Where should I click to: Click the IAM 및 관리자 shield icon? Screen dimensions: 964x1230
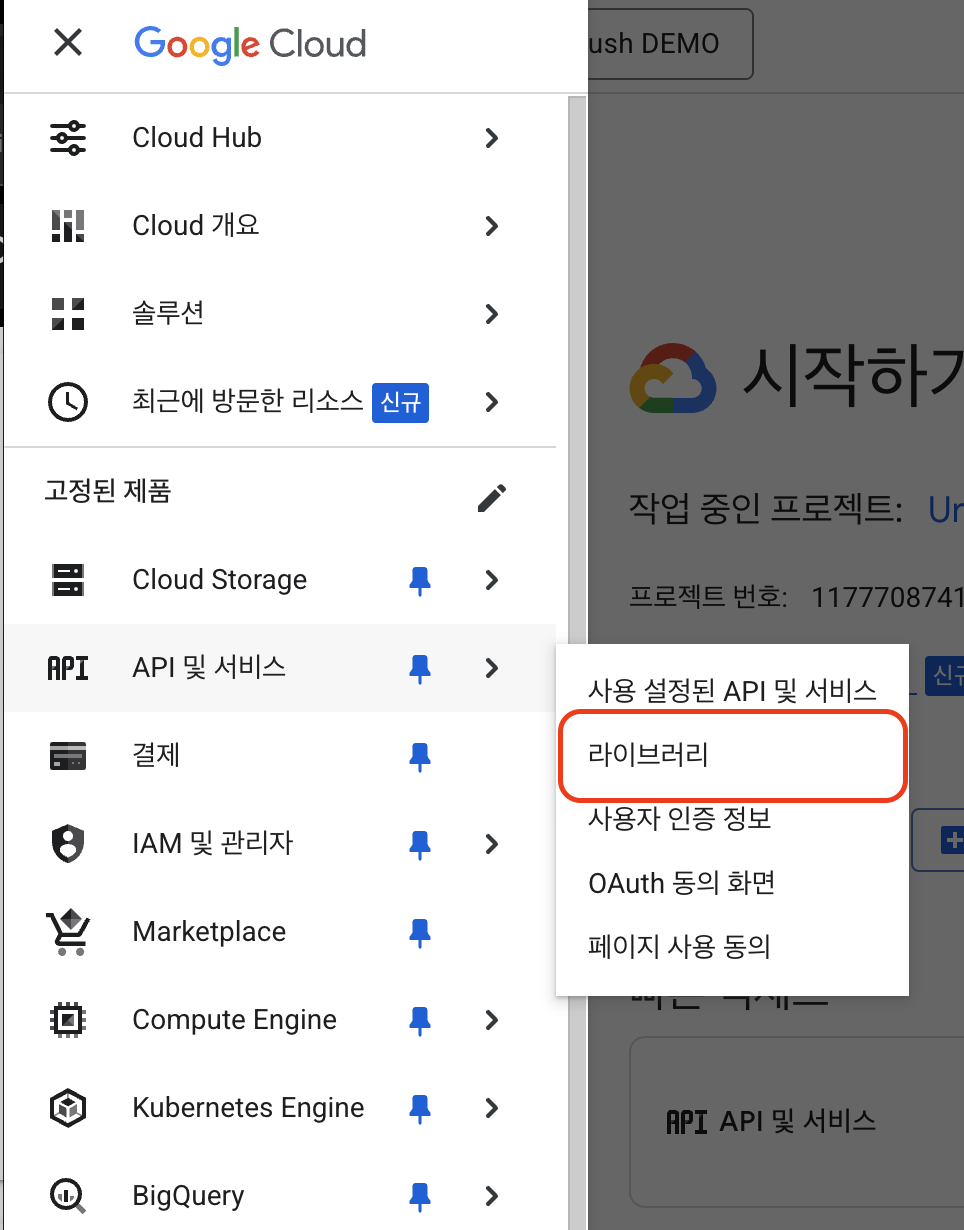pos(68,844)
